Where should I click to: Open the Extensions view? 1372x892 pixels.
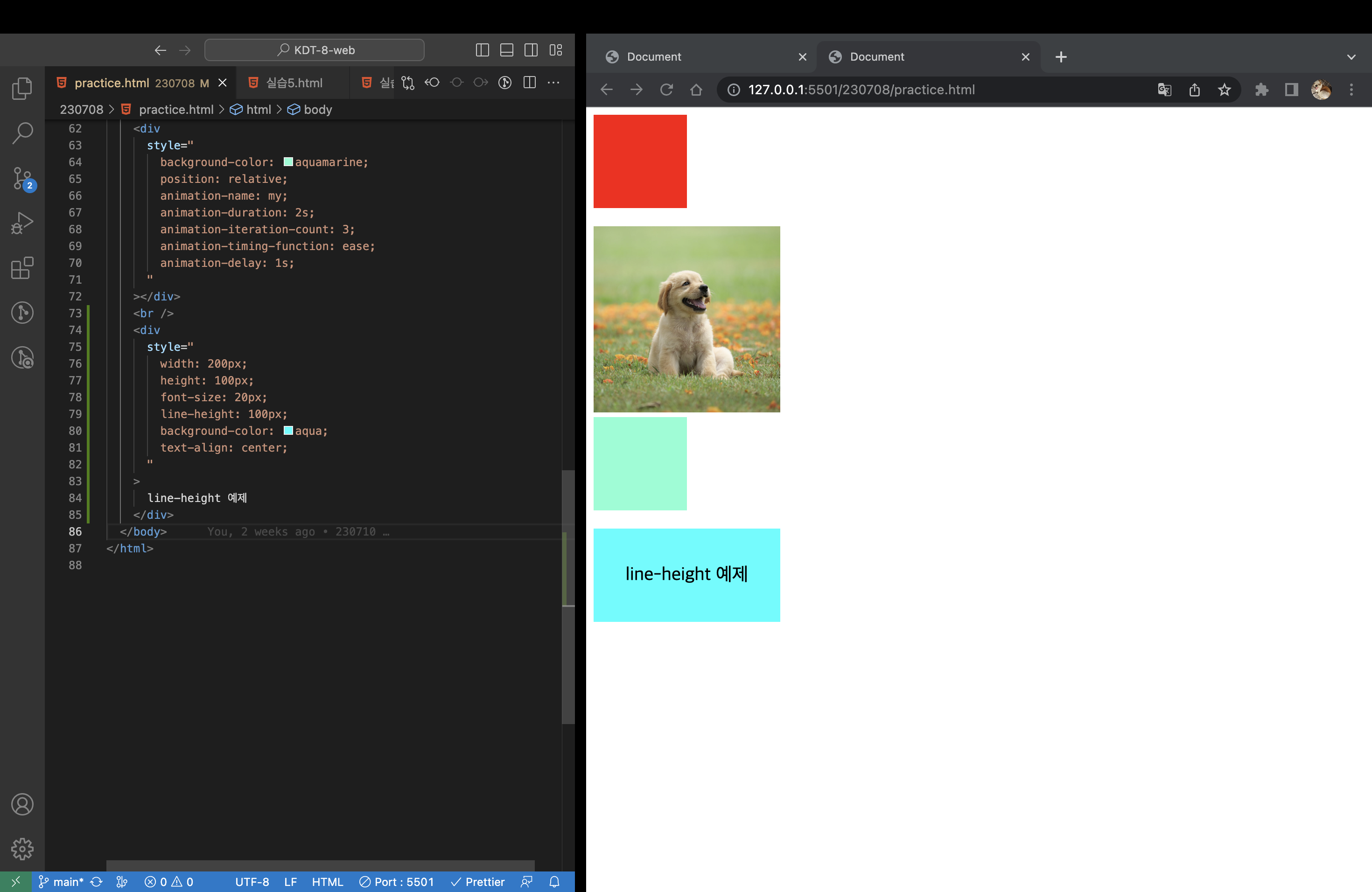pos(22,268)
